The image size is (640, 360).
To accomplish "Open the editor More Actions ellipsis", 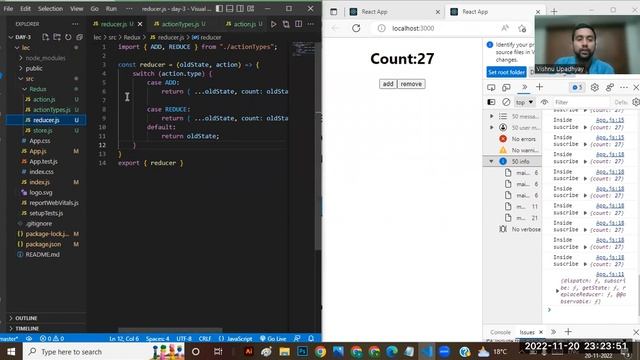I will click(311, 24).
